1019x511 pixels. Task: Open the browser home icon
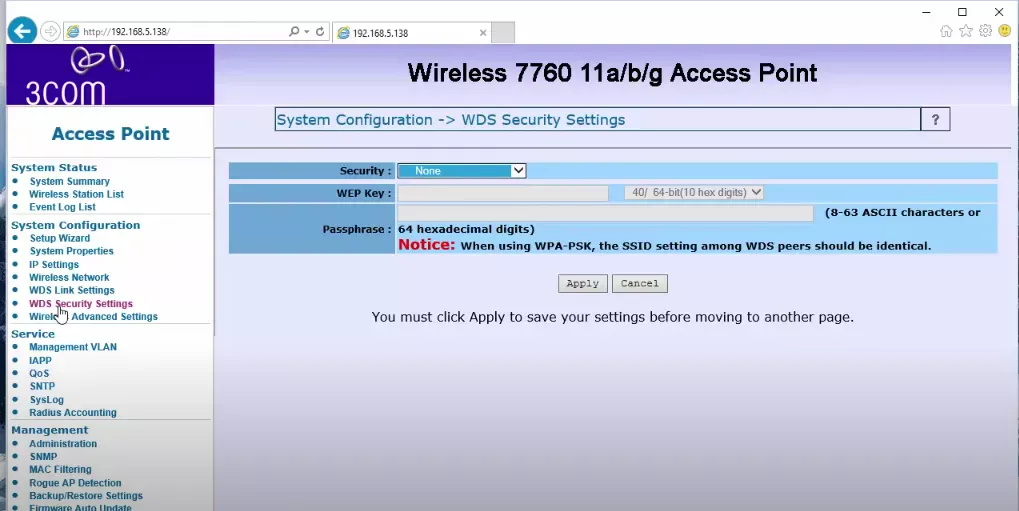(x=946, y=31)
